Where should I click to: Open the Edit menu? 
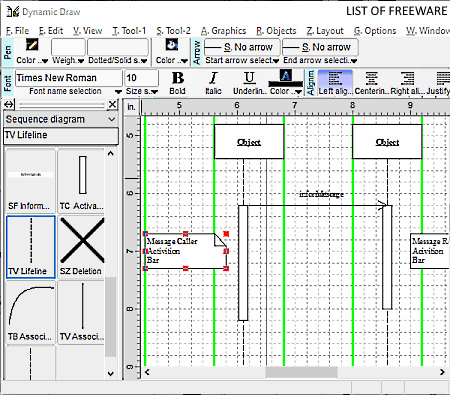51,31
